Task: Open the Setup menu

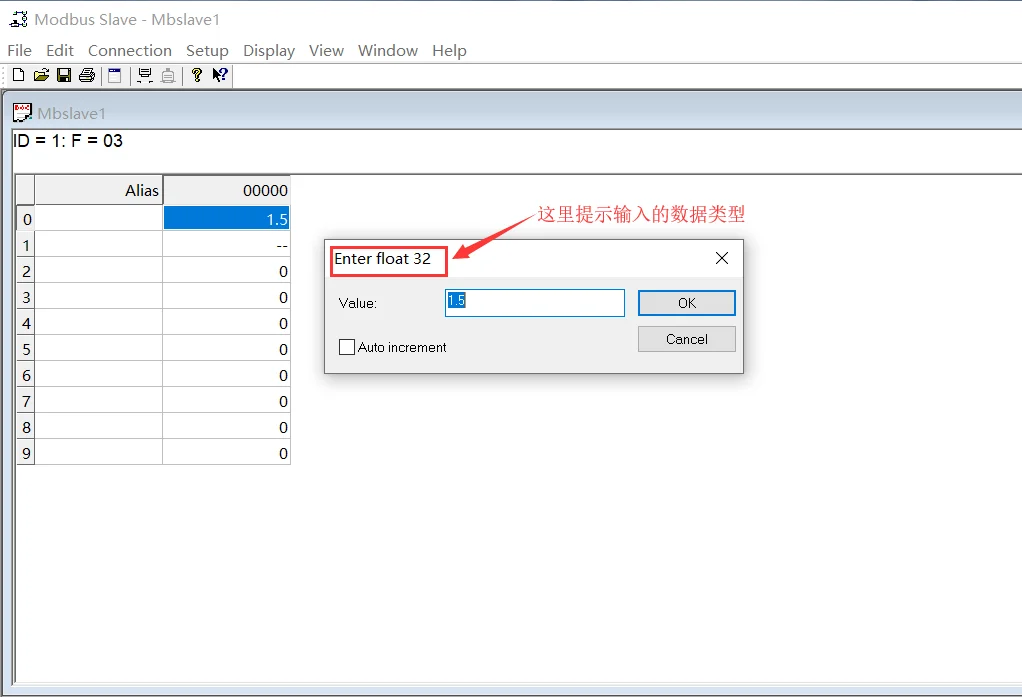Action: pyautogui.click(x=207, y=51)
